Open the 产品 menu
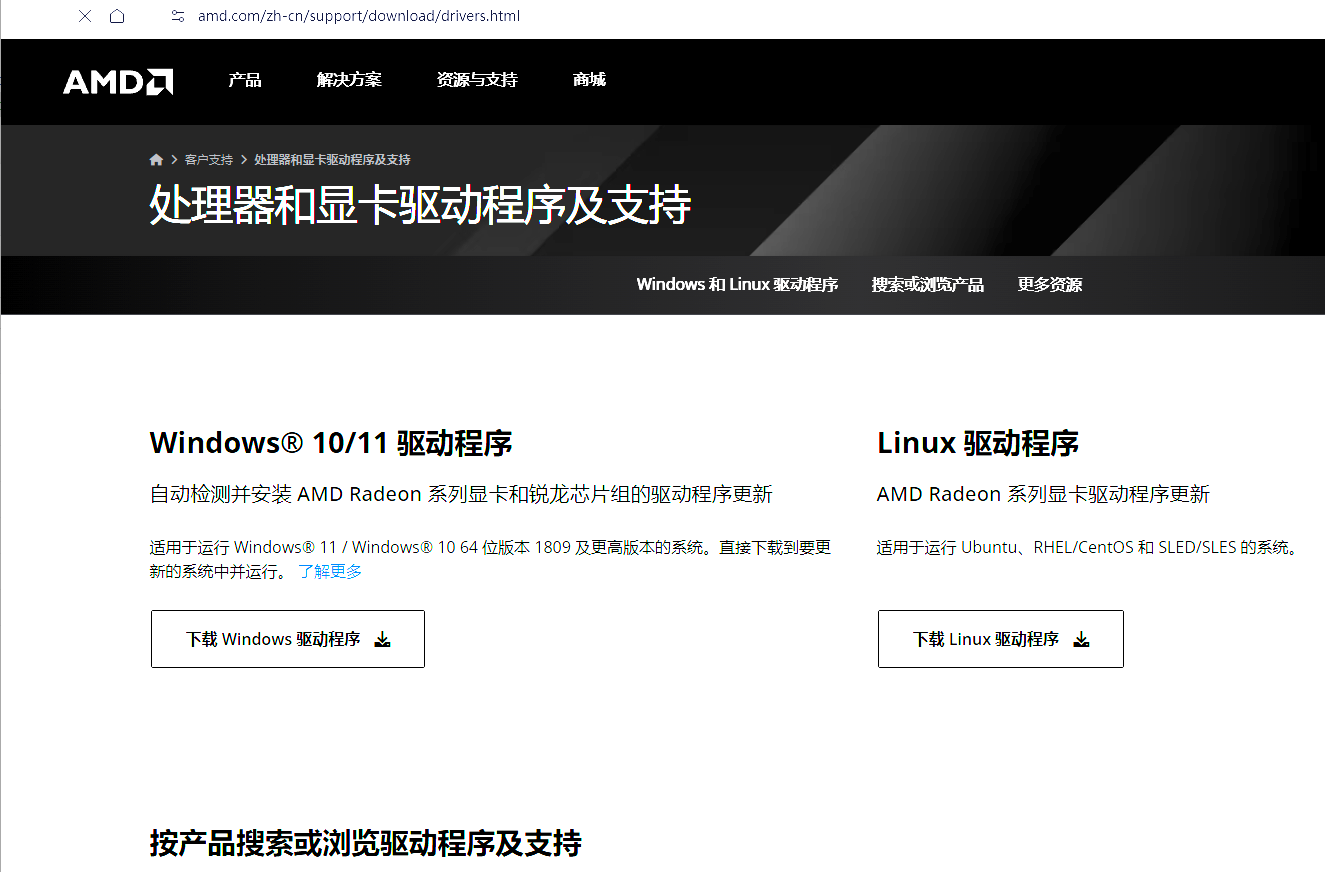Image resolution: width=1325 pixels, height=872 pixels. point(245,80)
